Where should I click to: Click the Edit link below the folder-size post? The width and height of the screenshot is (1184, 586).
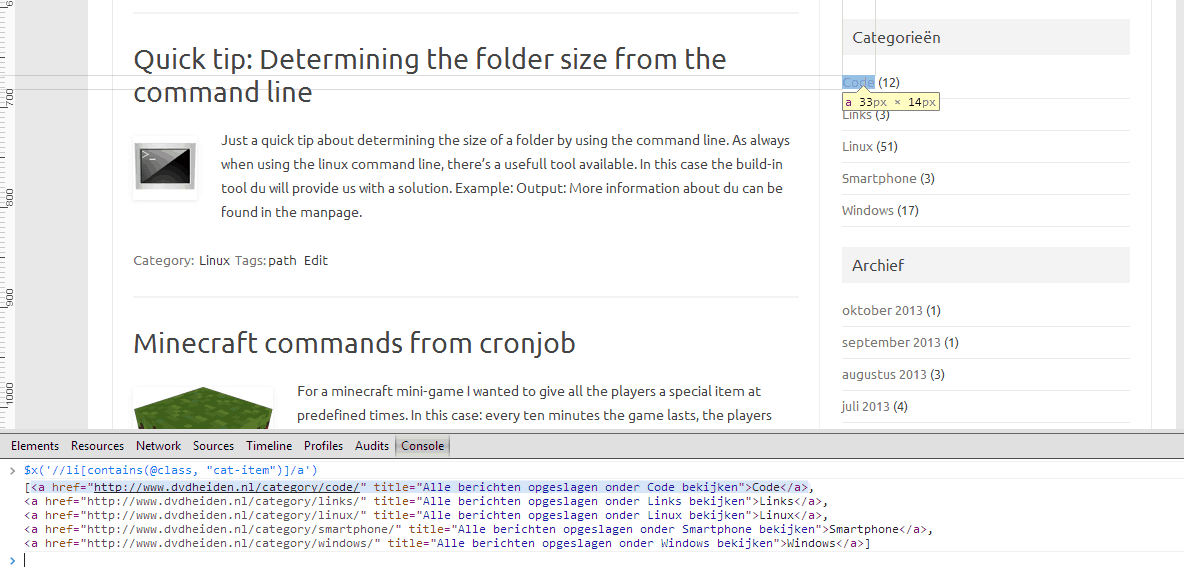click(x=315, y=260)
